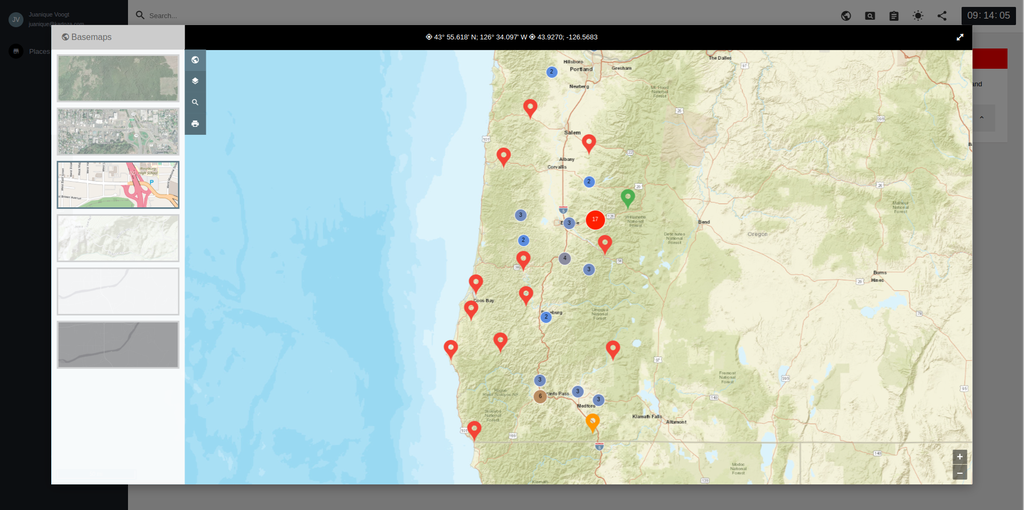This screenshot has height=510, width=1024.
Task: Click the search magnifier icon beside Search field
Action: (140, 15)
